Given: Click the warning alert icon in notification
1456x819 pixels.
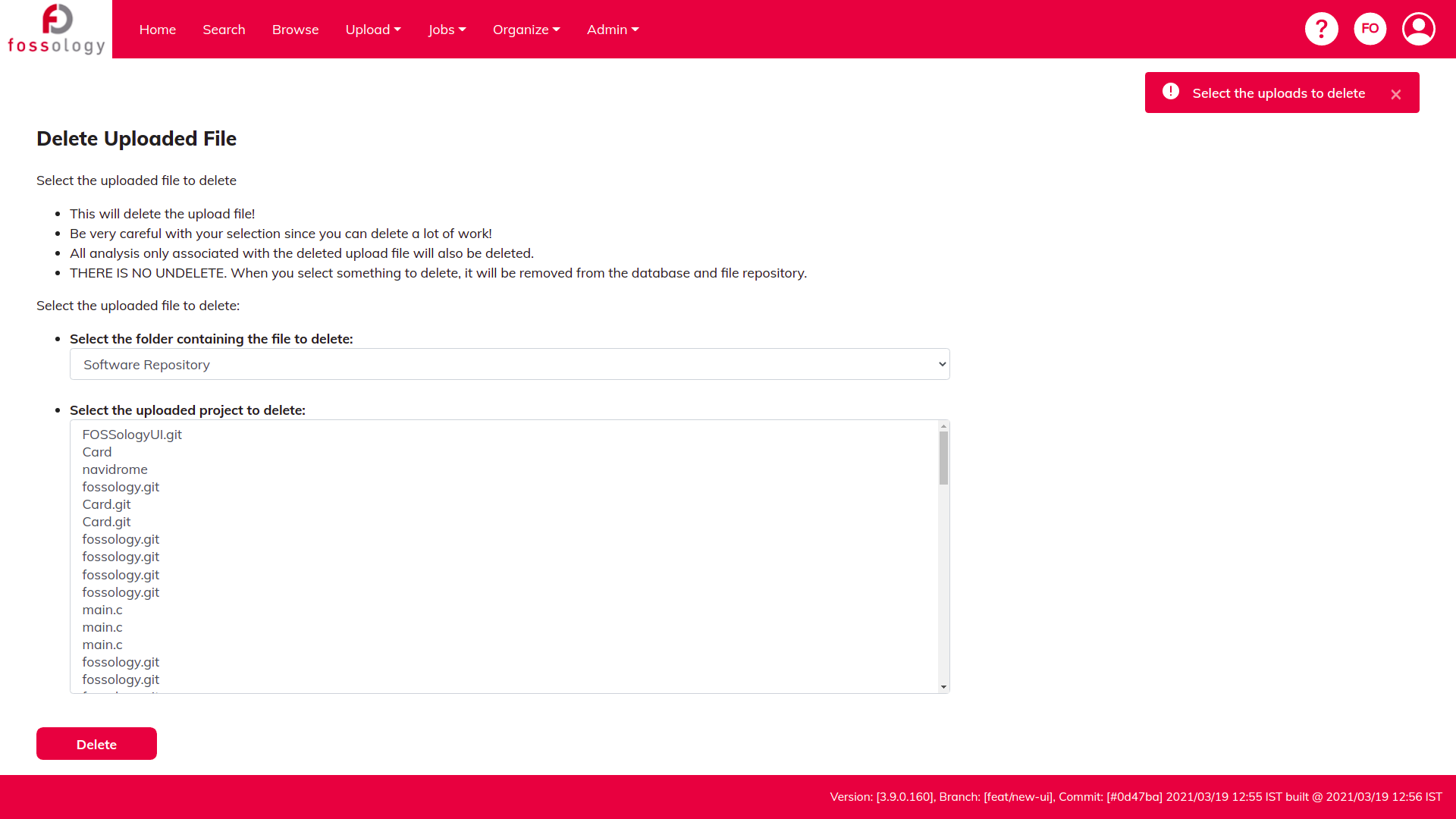Looking at the screenshot, I should point(1169,92).
